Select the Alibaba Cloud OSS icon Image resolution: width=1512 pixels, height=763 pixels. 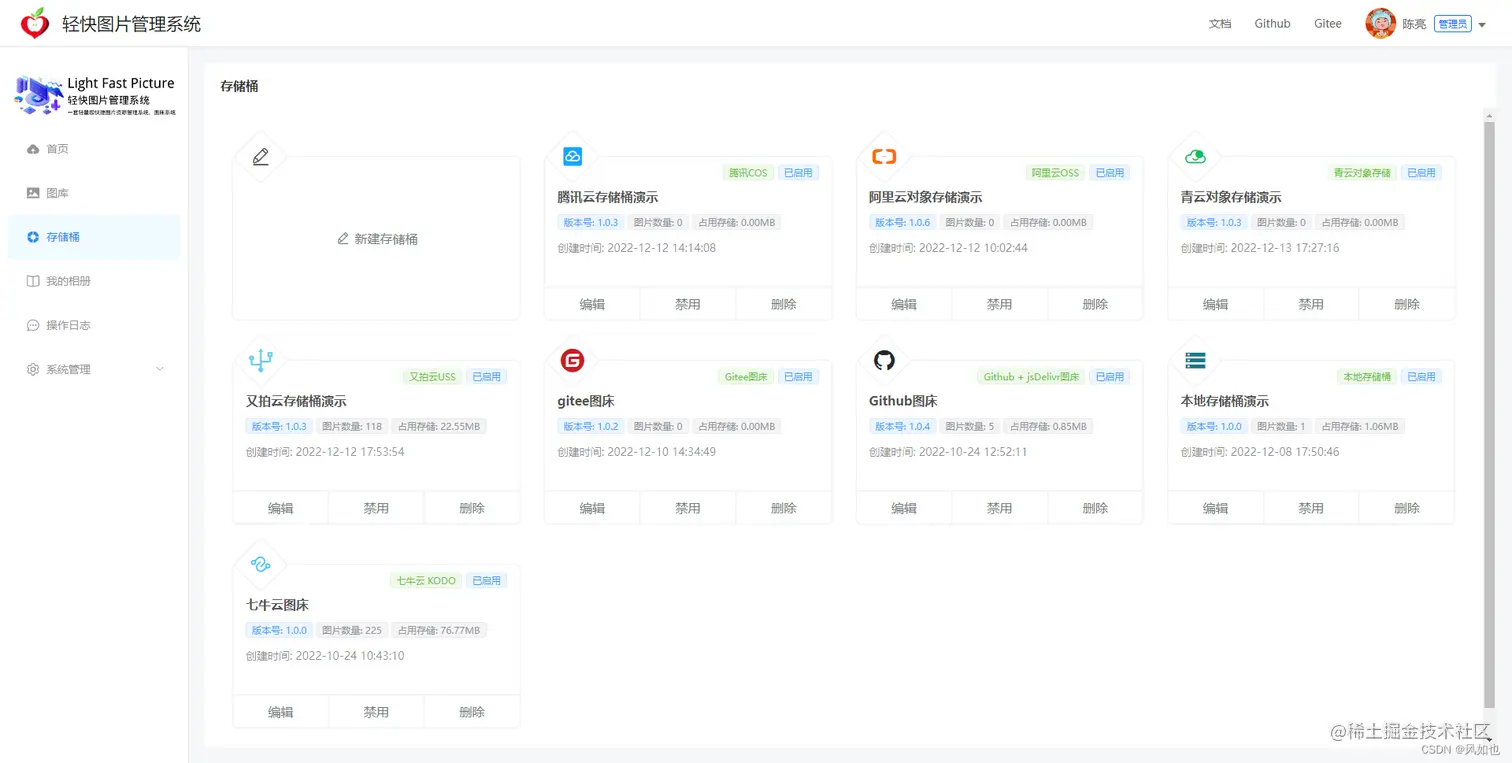[x=883, y=156]
